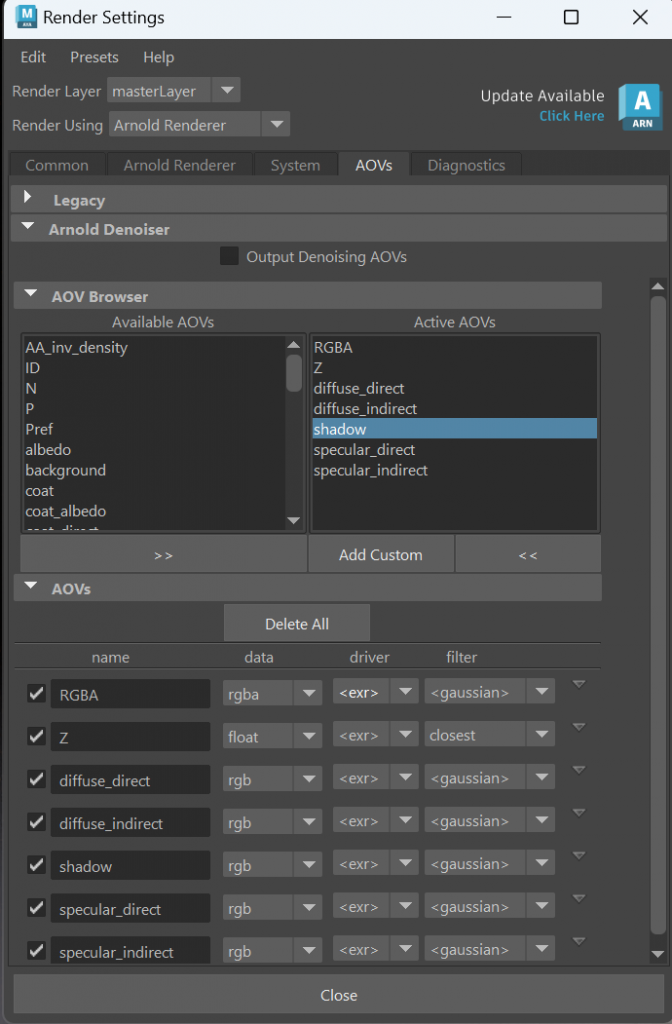Select the AOVs tab

(x=374, y=165)
